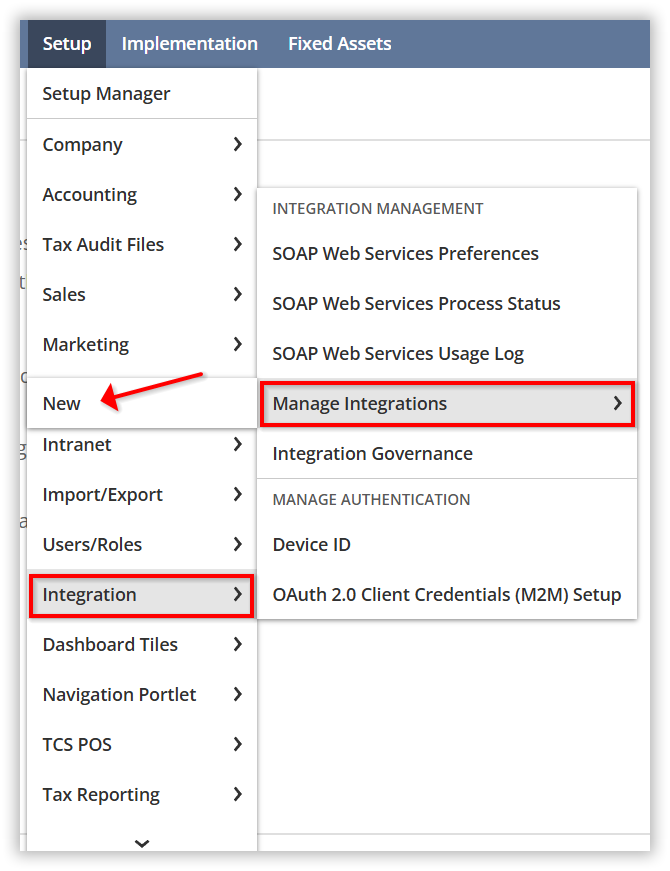Open the Device ID entry
This screenshot has height=871, width=670.
447,544
